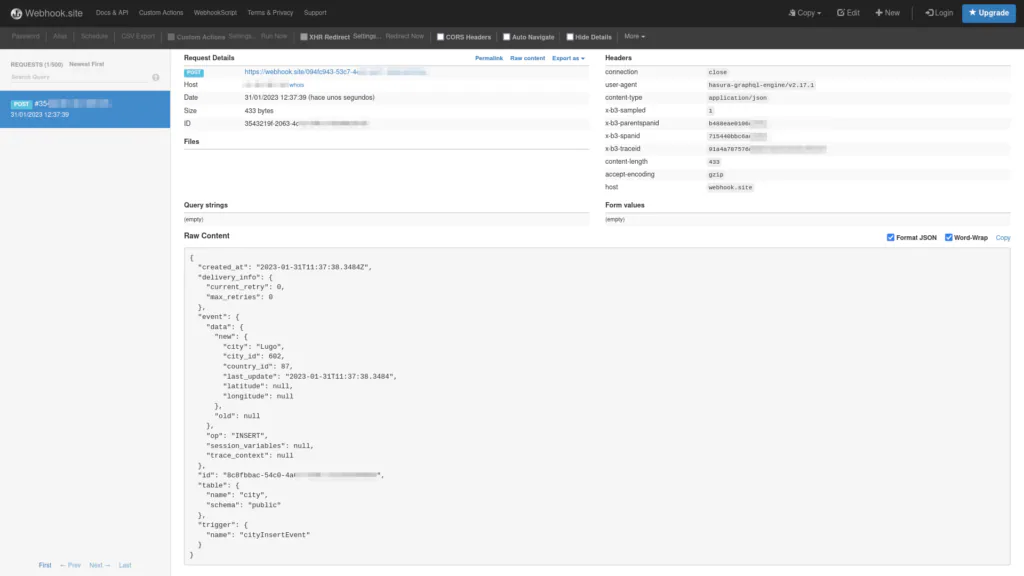Open the WebhookScript page
Image resolution: width=1024 pixels, height=576 pixels.
tap(215, 12)
